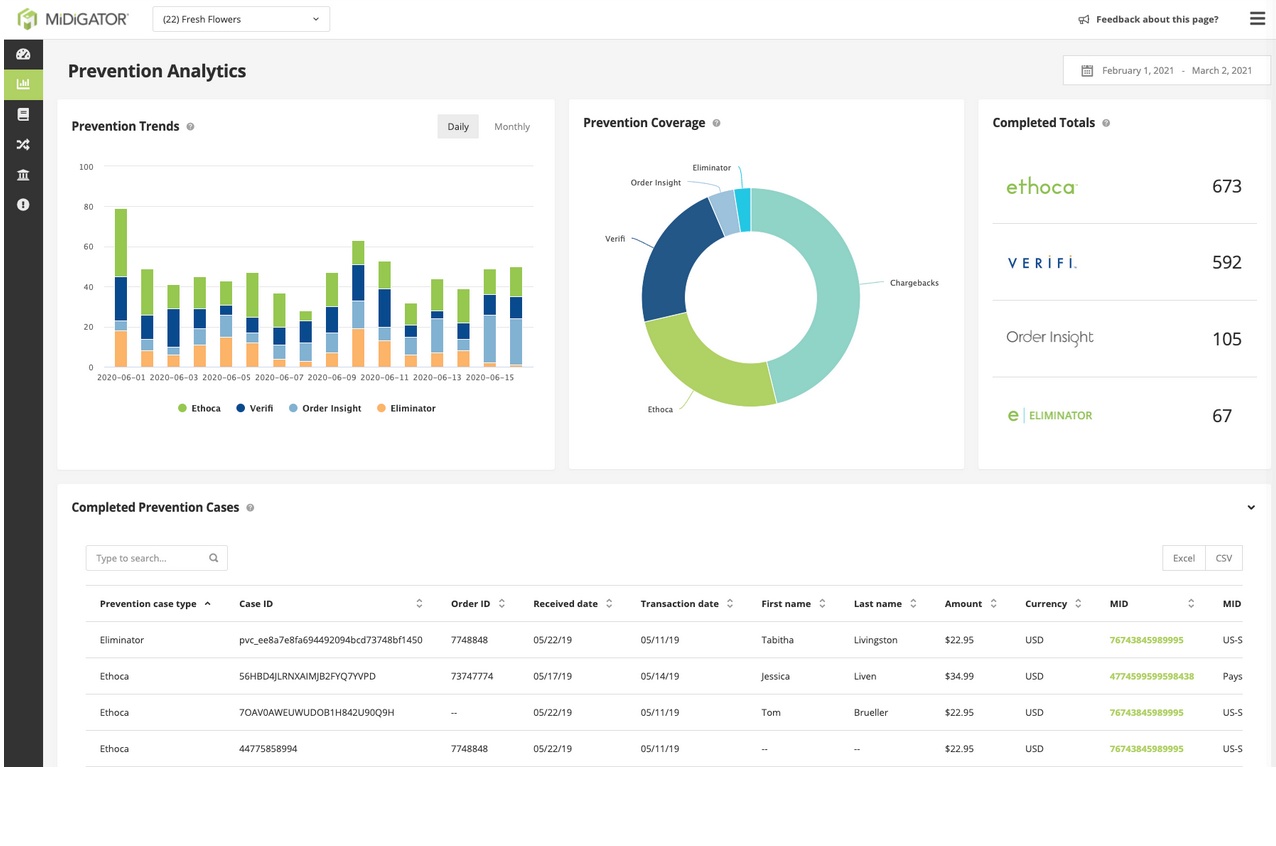Switch trends chart to Monthly view
The height and width of the screenshot is (846, 1276).
[x=512, y=127]
